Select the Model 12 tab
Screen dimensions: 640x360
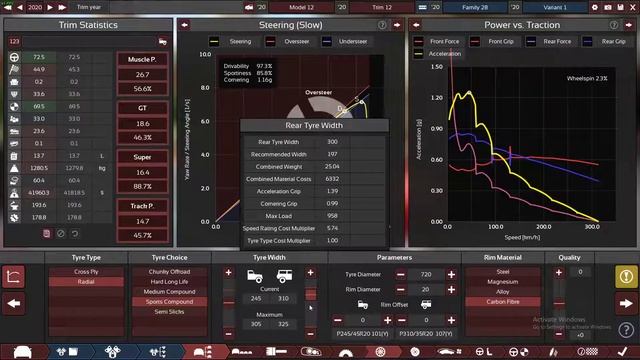[x=301, y=7]
